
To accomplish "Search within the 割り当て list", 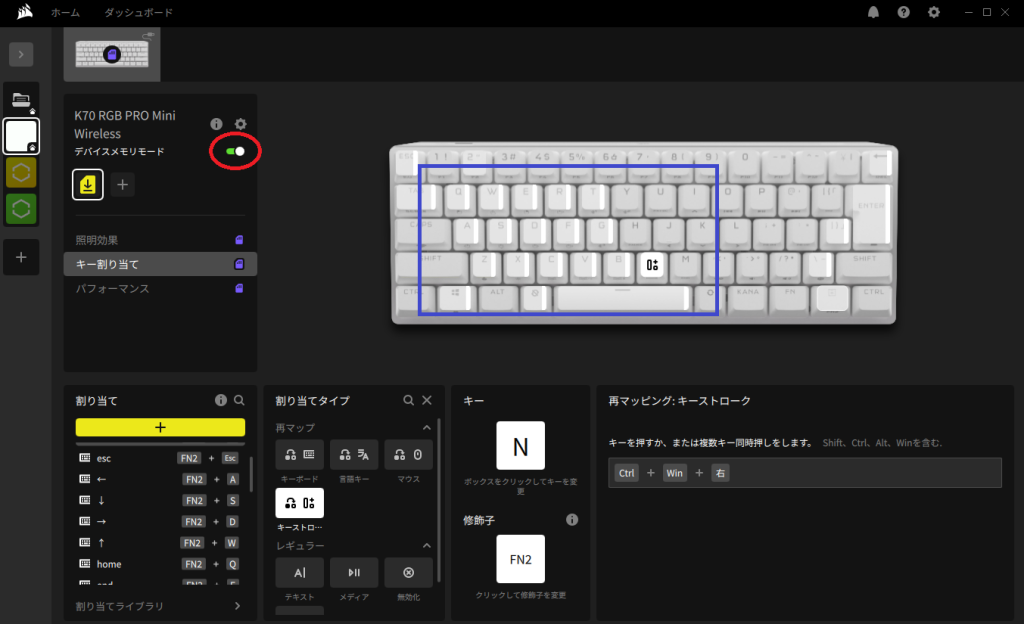I will [239, 400].
